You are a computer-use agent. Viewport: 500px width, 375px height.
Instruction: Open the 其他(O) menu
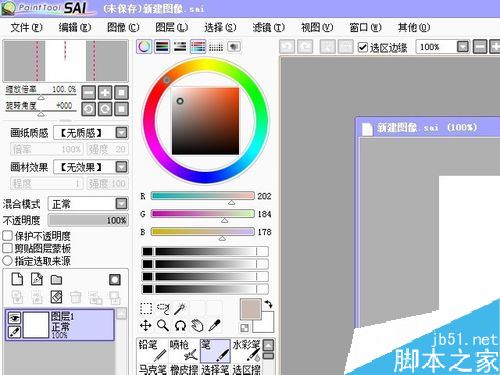pos(414,27)
